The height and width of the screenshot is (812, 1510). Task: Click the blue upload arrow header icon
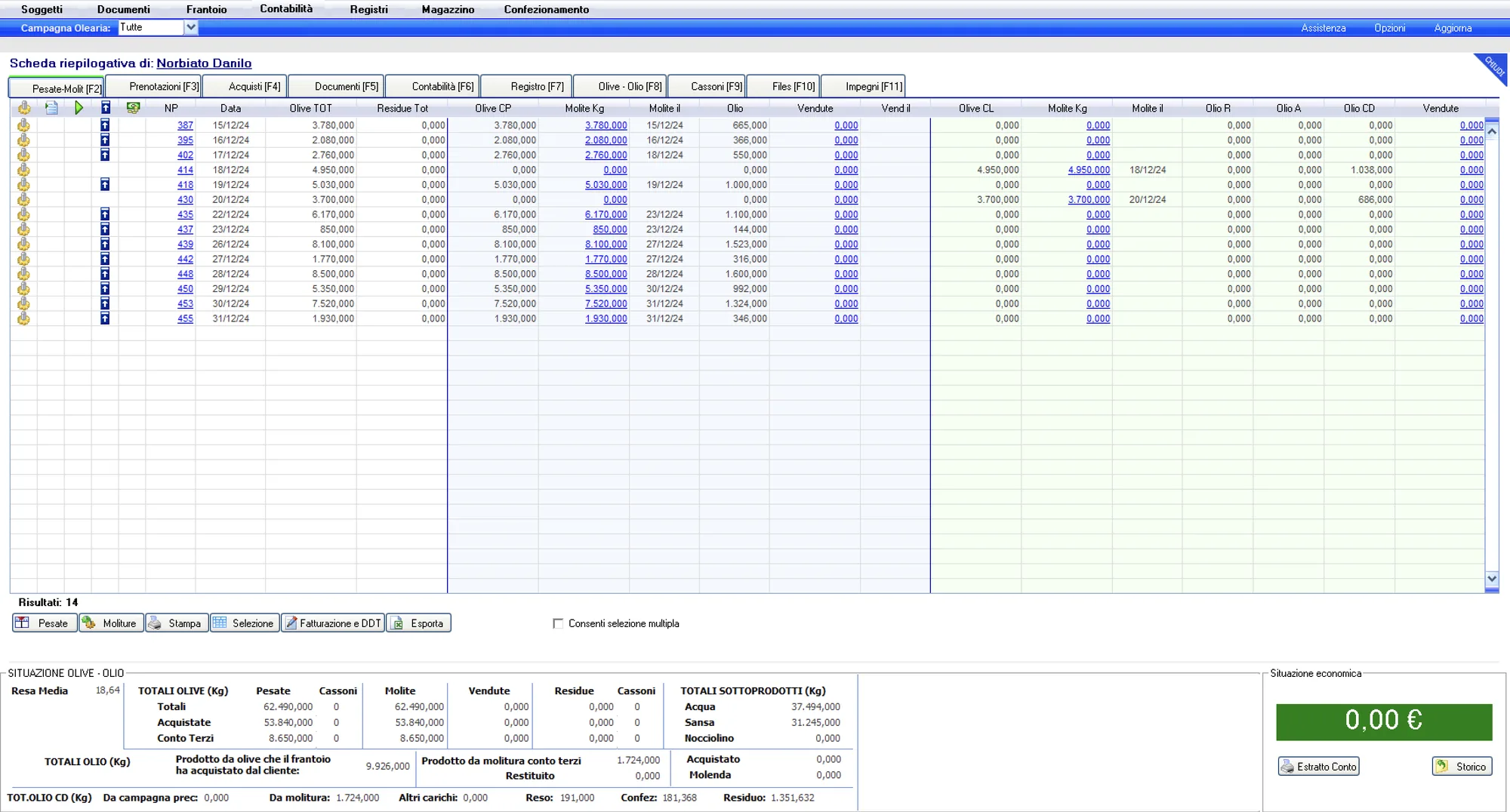(x=106, y=108)
